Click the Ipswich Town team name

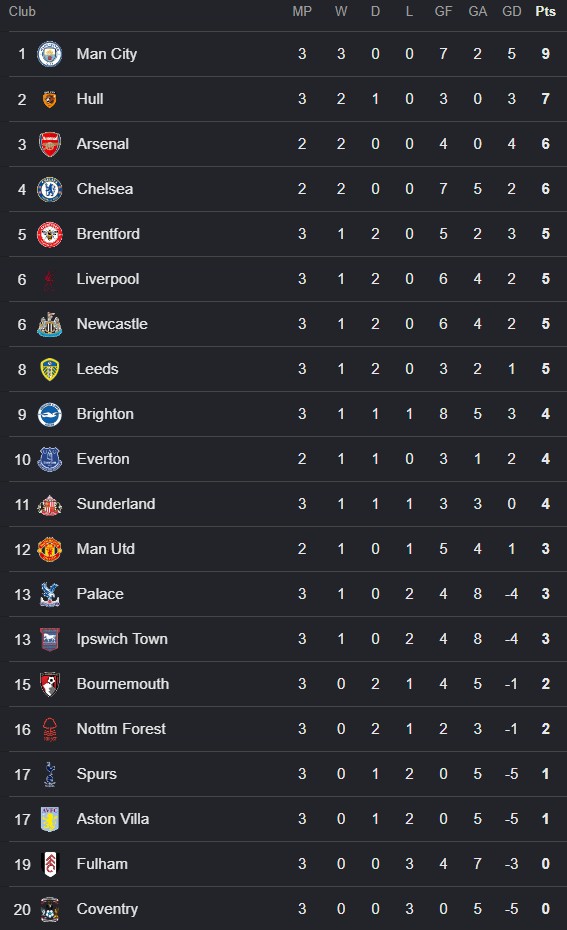(x=122, y=639)
